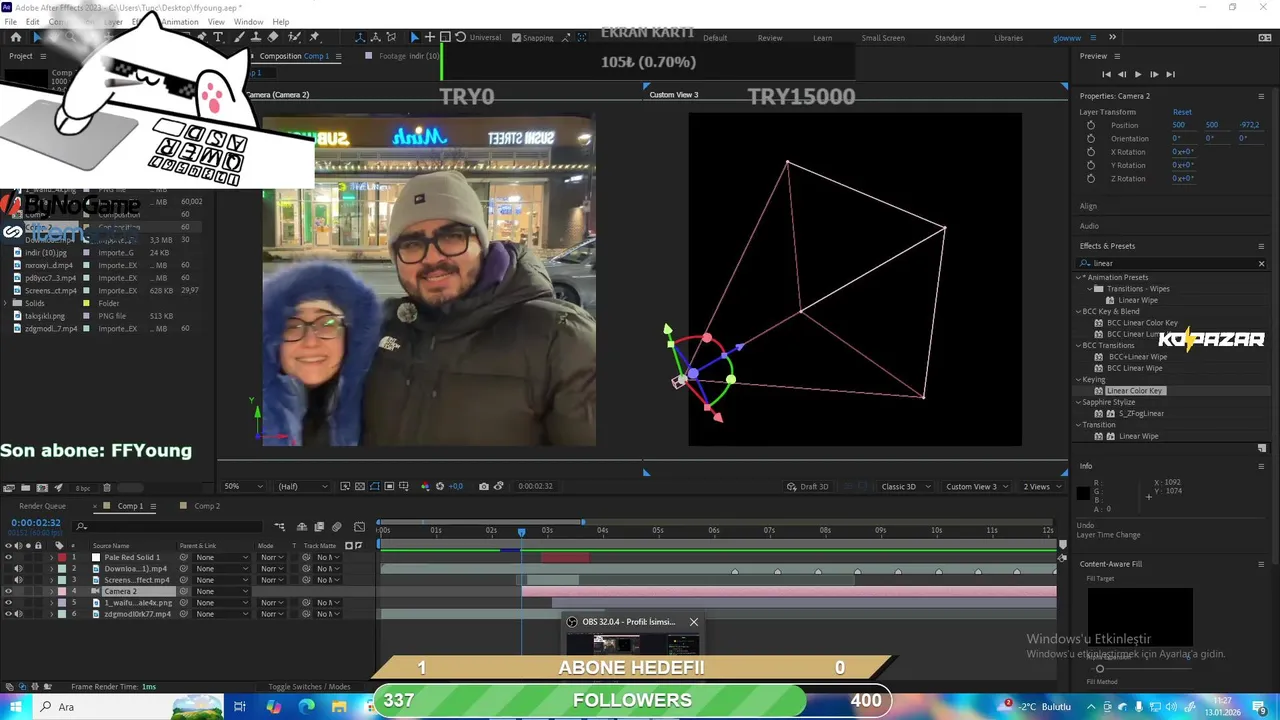
Task: Jump to first frame in Preview panel
Action: [x=1106, y=74]
